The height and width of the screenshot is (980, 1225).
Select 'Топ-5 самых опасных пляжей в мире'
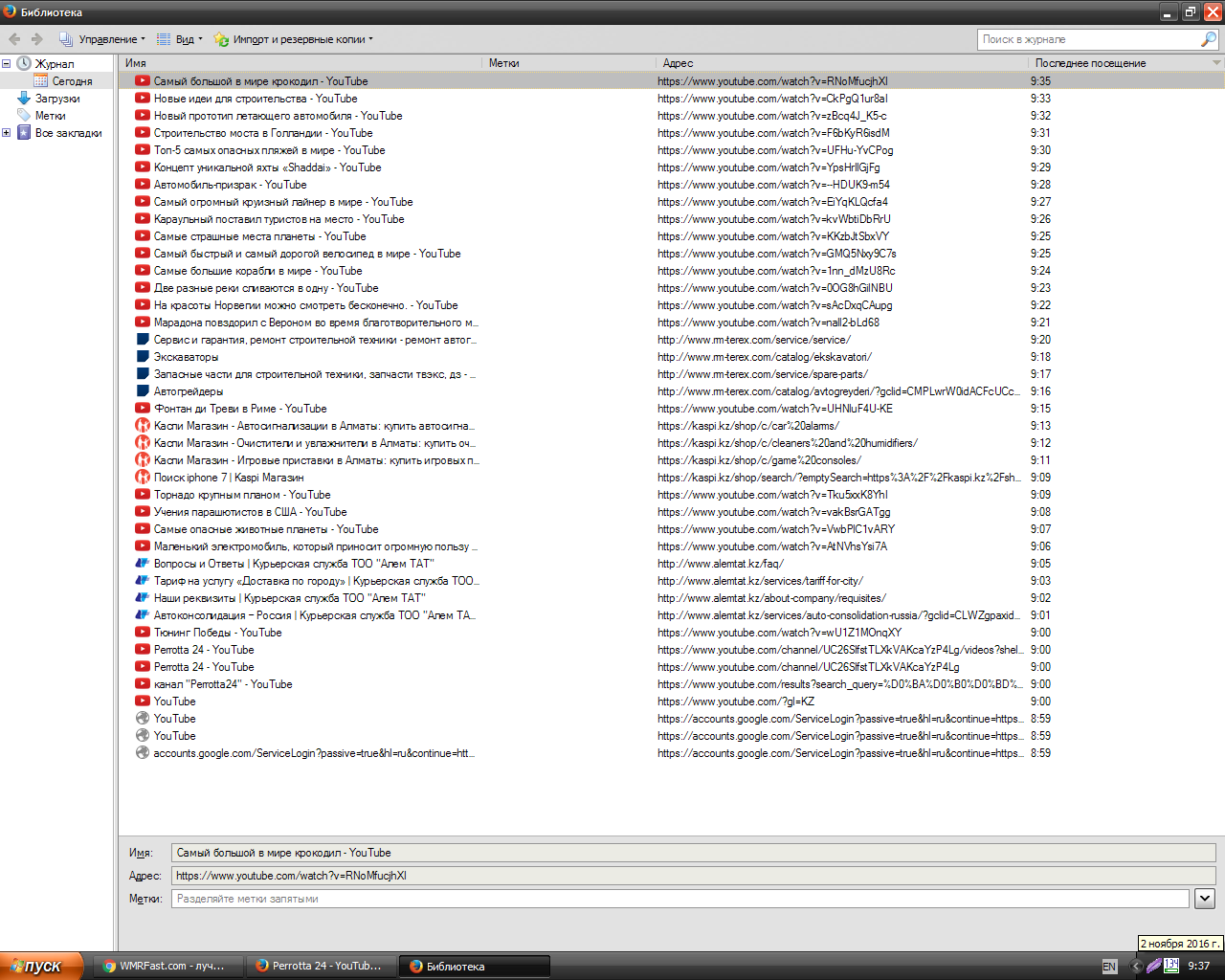672,150
